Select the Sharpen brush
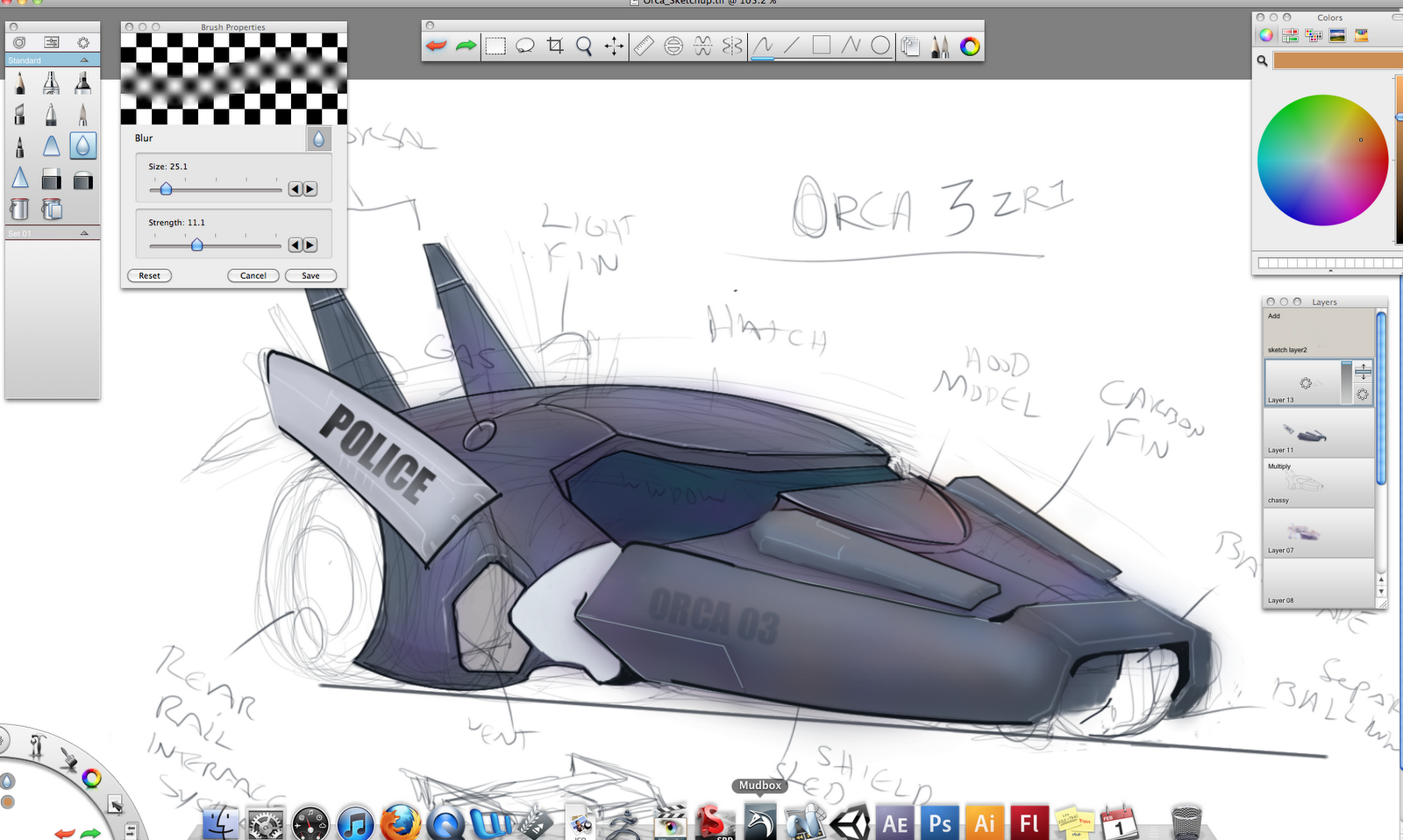Screen dimensions: 1403x840 coord(20,179)
